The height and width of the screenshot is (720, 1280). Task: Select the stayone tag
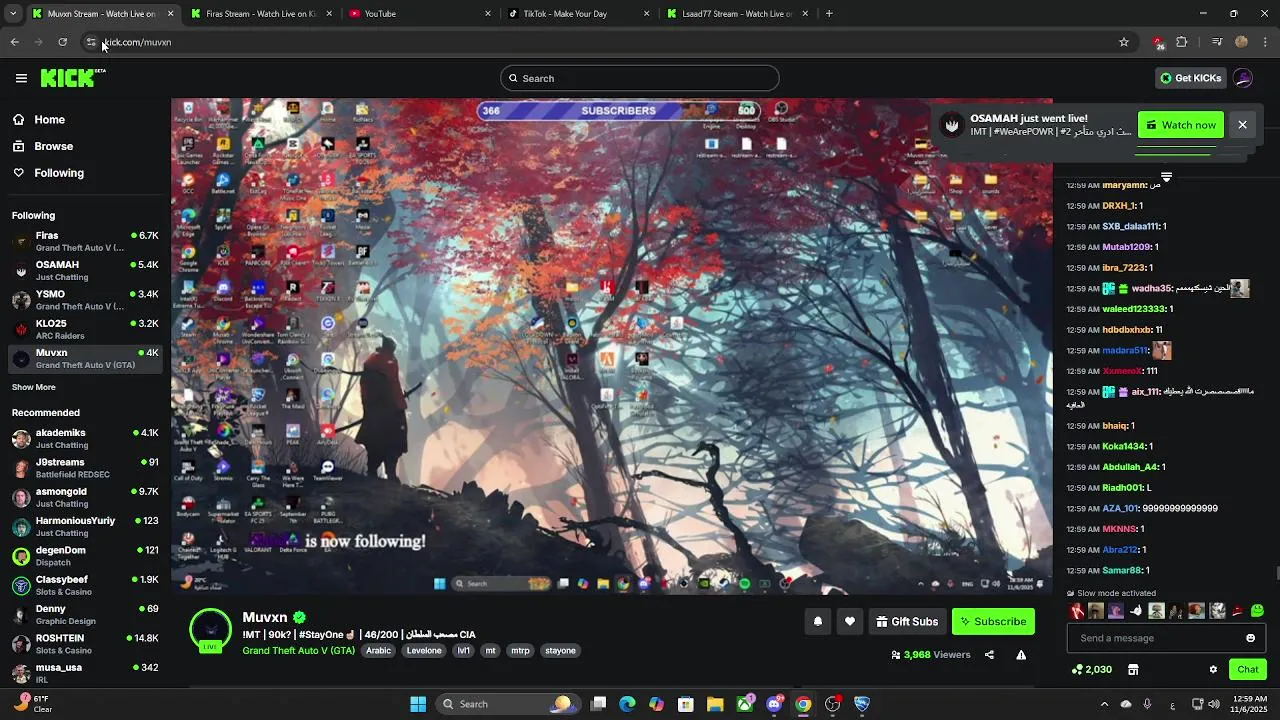(560, 651)
